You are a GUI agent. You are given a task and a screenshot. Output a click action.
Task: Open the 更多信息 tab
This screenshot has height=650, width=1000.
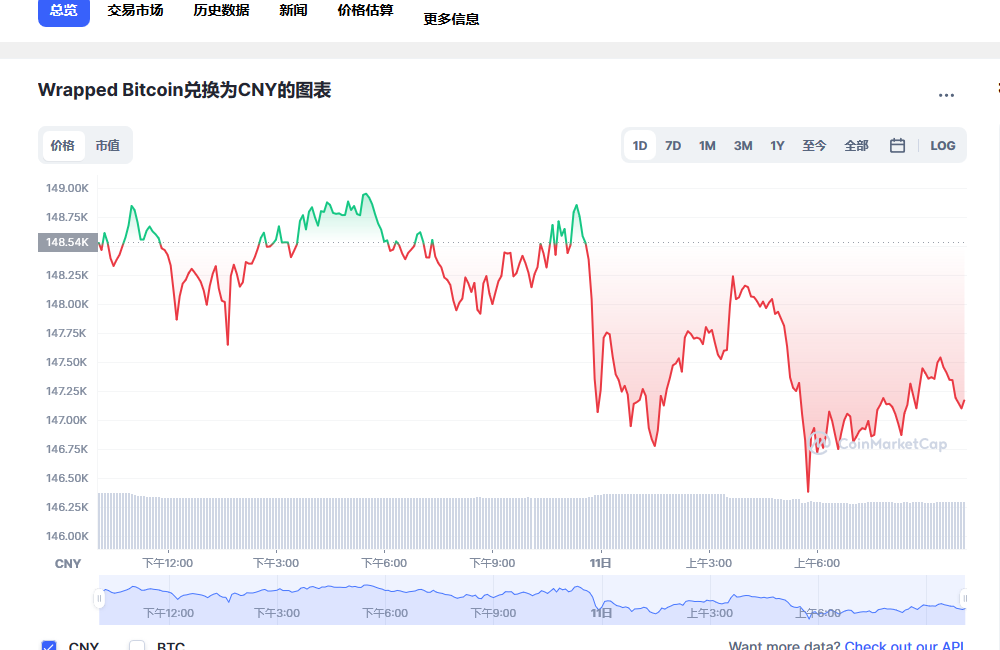[452, 19]
